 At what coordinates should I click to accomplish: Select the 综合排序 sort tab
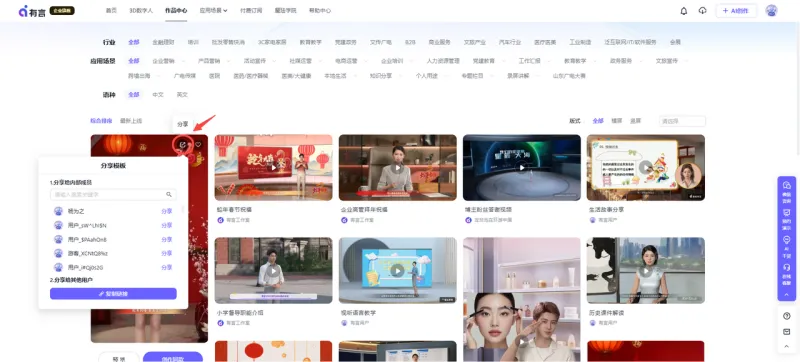pos(101,121)
